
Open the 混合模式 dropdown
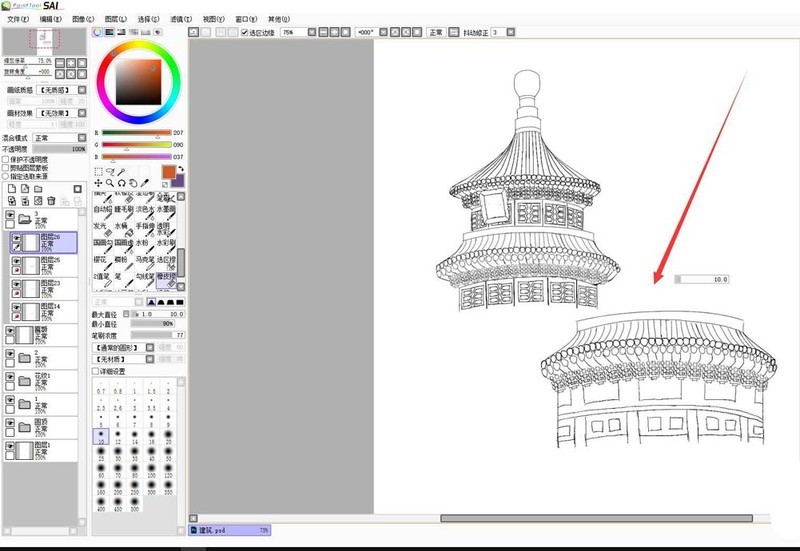click(58, 138)
